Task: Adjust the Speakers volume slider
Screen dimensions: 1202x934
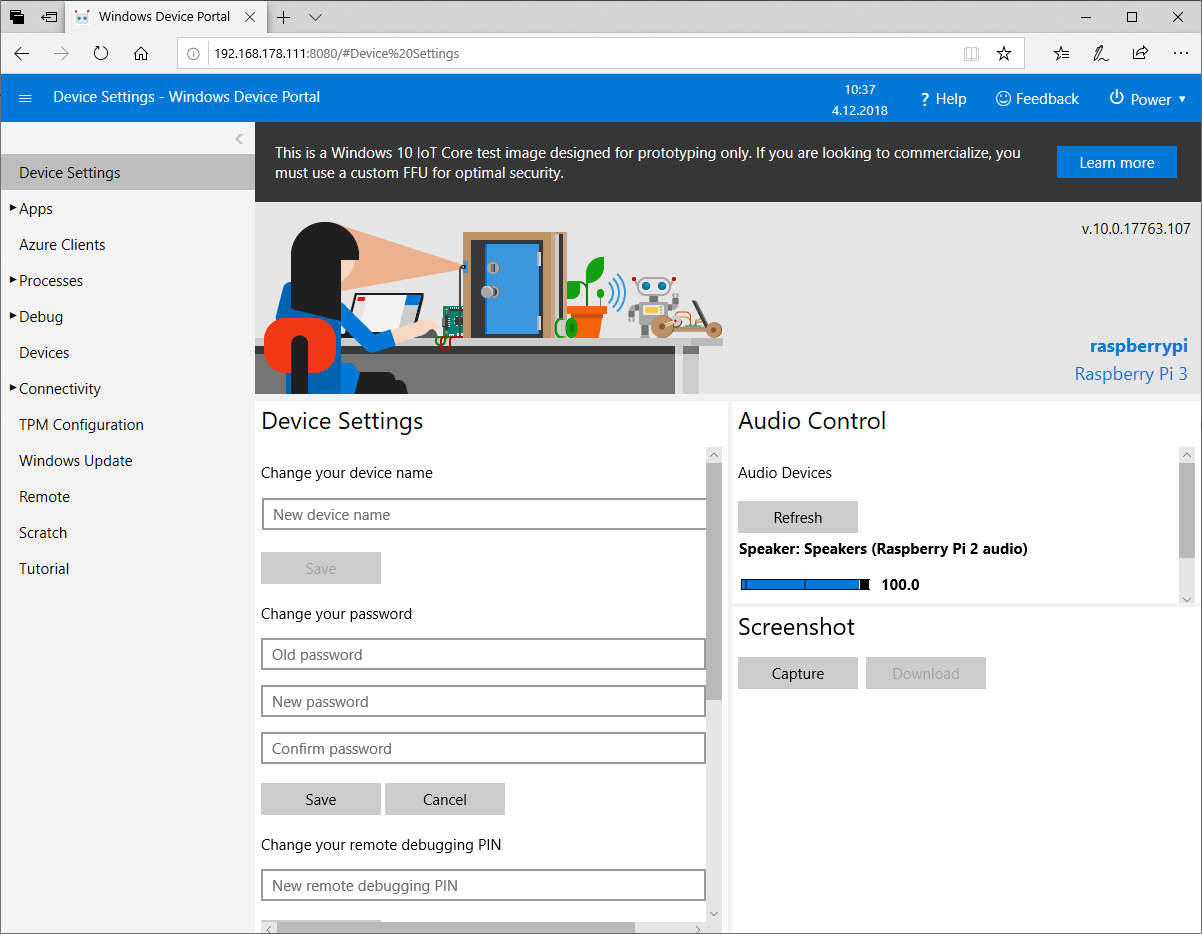Action: (x=805, y=584)
